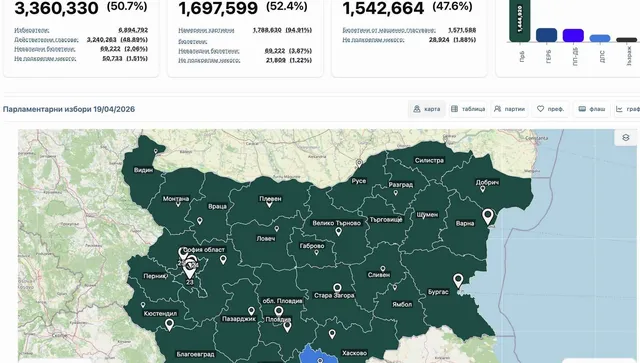
Task: Click the Burgas map pin
Action: [458, 281]
